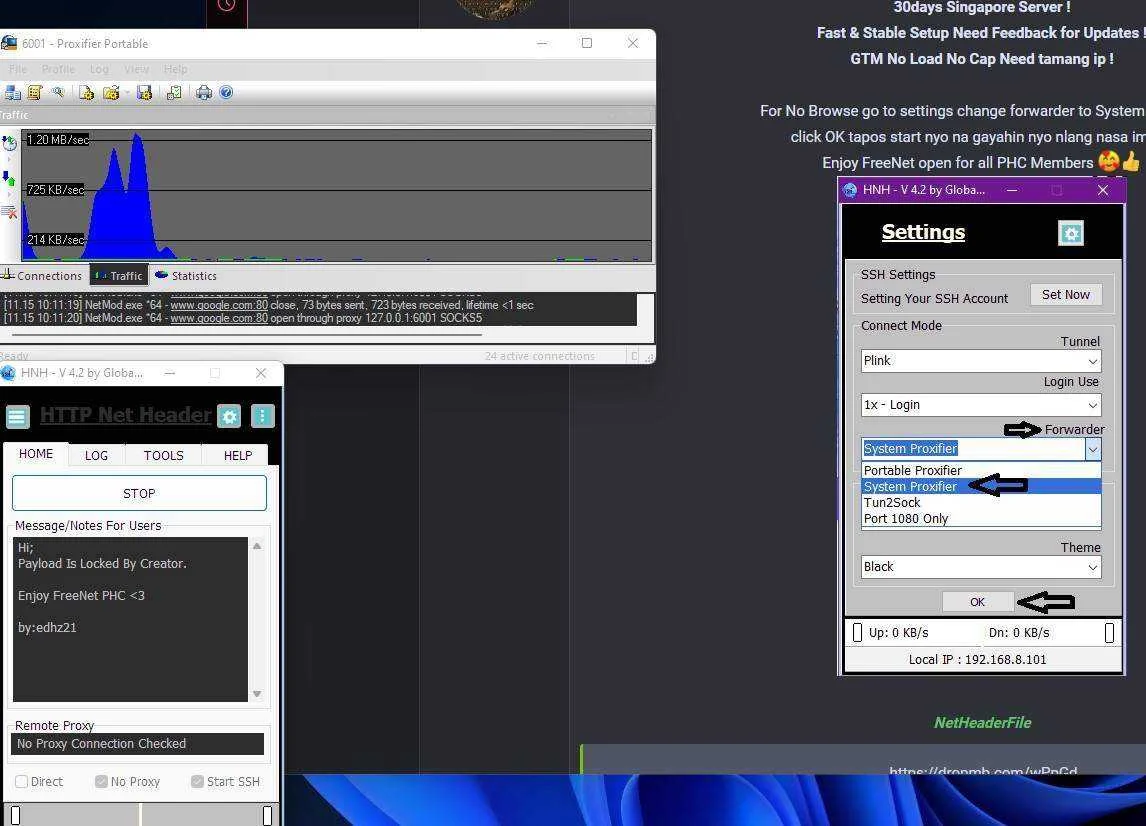Open Name Resolution magnifier icon
Screen dimensions: 1146x826
tap(57, 92)
